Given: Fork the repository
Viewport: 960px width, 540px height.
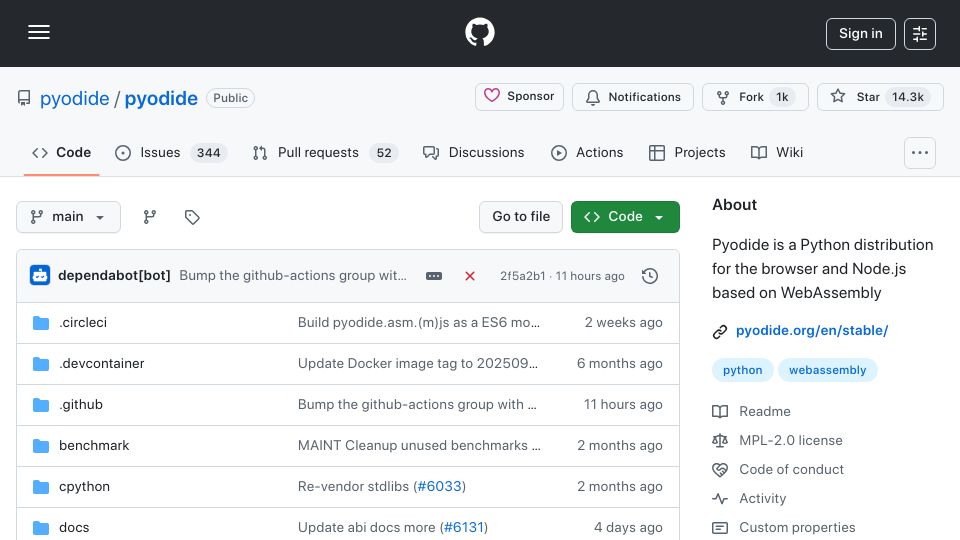Looking at the screenshot, I should [755, 97].
